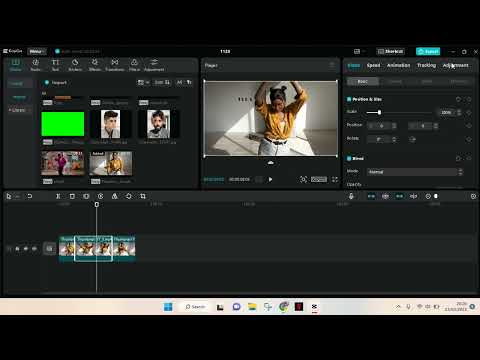Open the media view layout dropdown
The width and height of the screenshot is (480, 360).
143,82
